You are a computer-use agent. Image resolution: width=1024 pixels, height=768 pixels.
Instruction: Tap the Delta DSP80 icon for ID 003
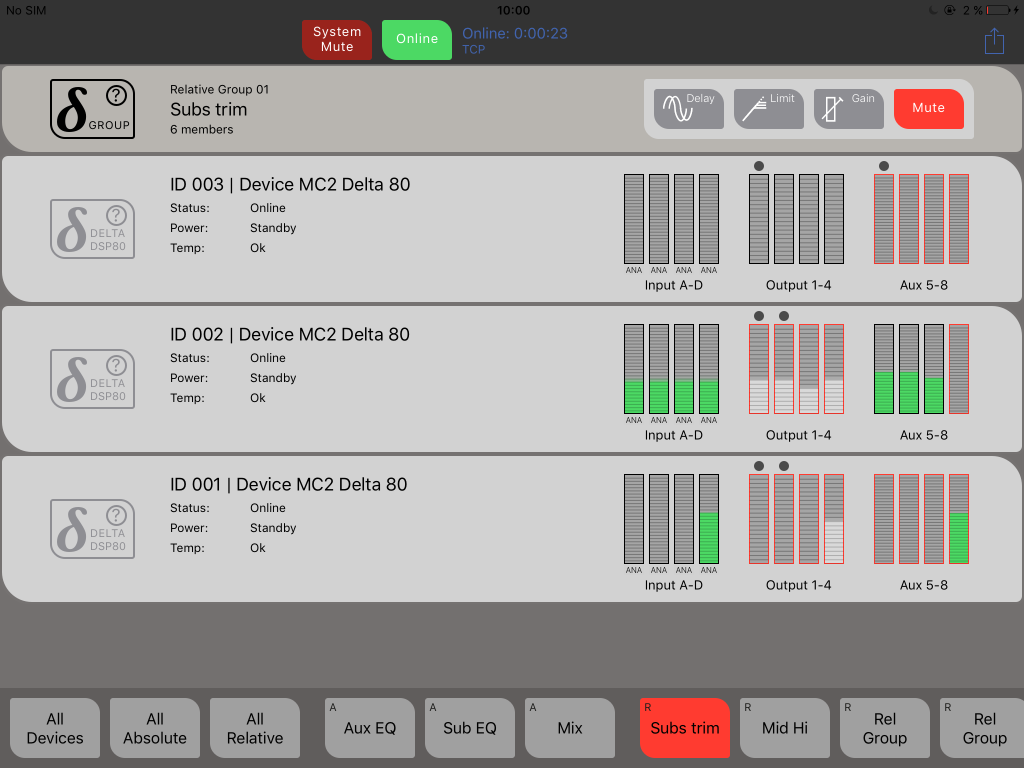point(92,229)
